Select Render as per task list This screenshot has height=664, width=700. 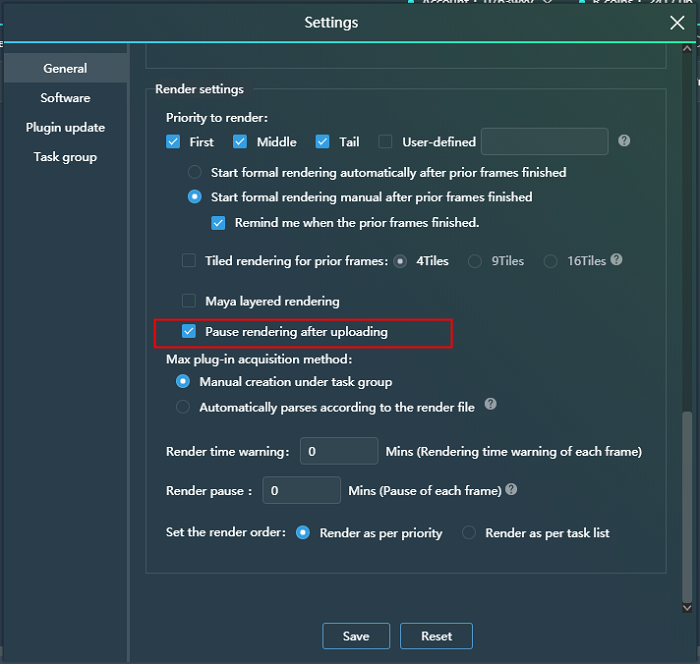click(x=469, y=533)
